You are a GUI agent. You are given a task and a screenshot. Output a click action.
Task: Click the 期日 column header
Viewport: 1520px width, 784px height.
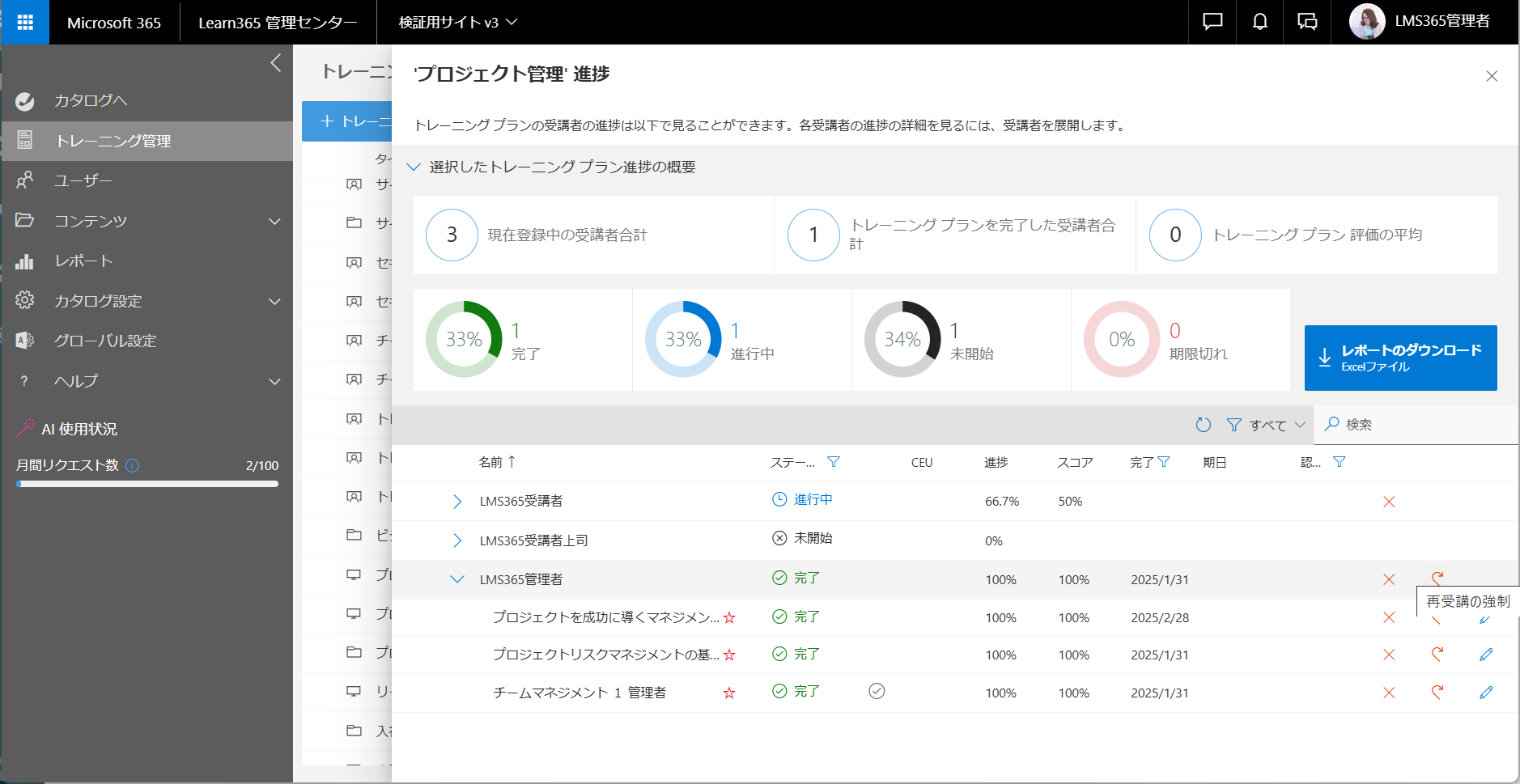point(1215,462)
